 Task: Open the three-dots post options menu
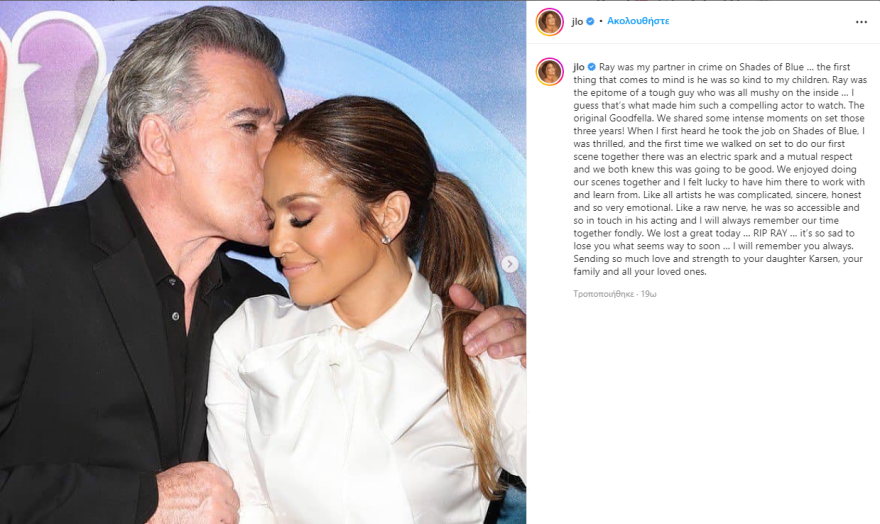[861, 22]
